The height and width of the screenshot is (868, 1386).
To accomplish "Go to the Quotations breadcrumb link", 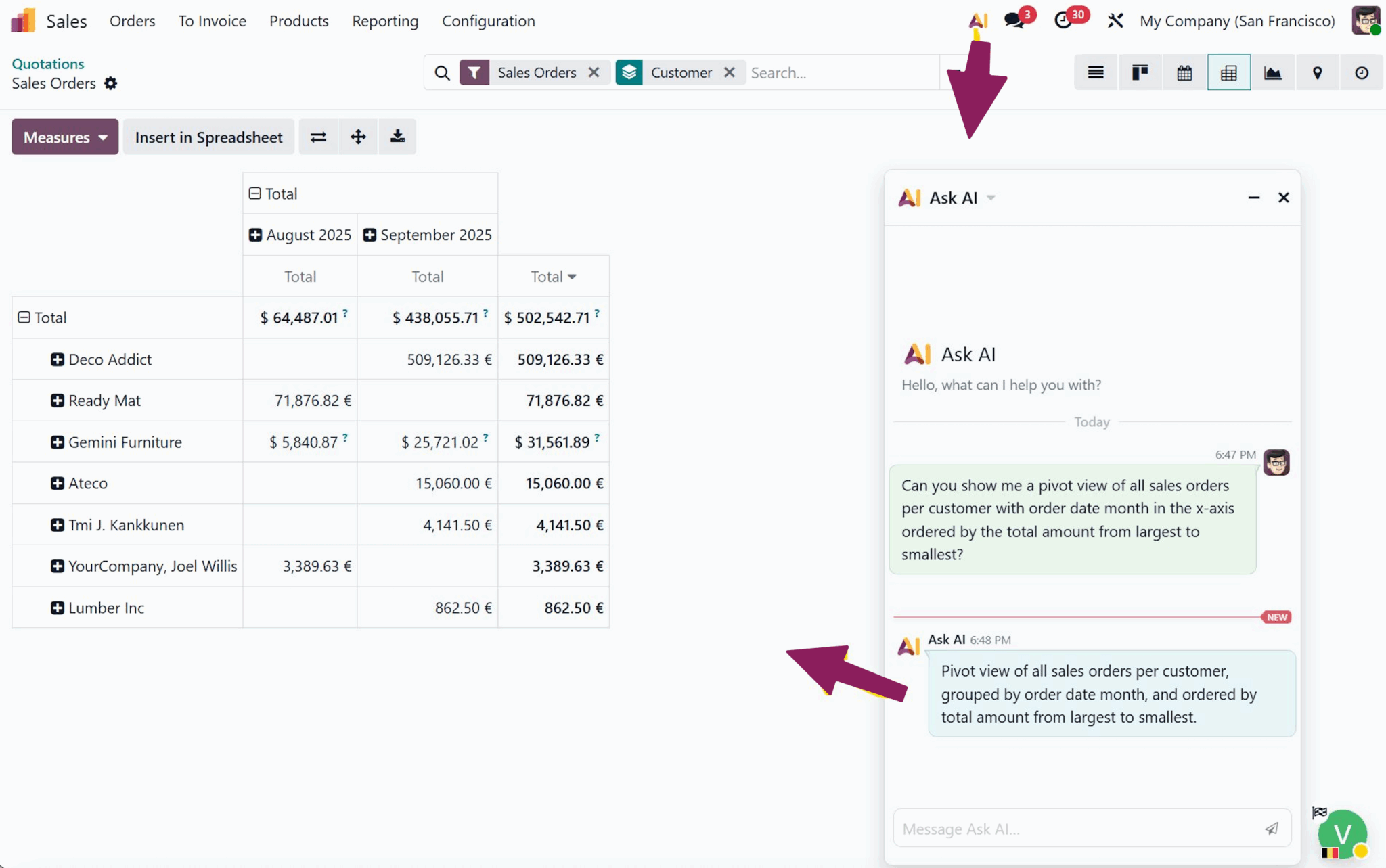I will [47, 64].
